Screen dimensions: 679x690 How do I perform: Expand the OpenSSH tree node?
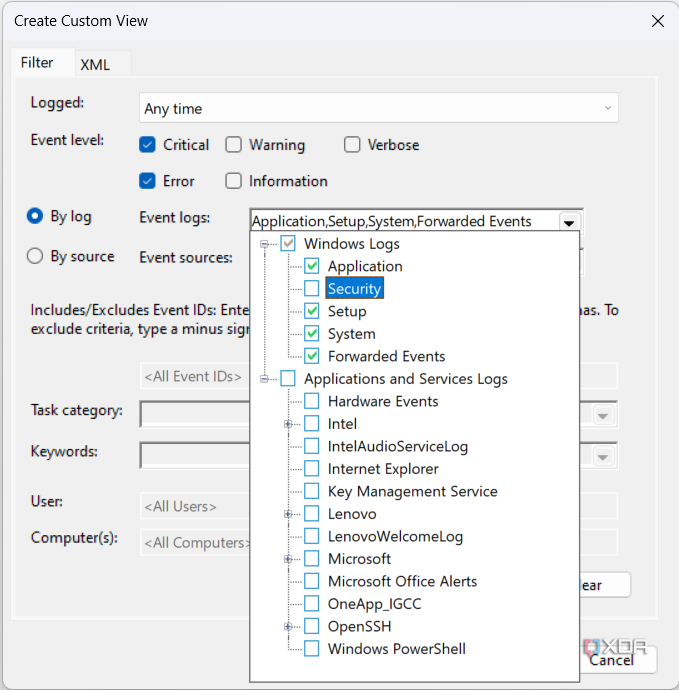(x=288, y=626)
